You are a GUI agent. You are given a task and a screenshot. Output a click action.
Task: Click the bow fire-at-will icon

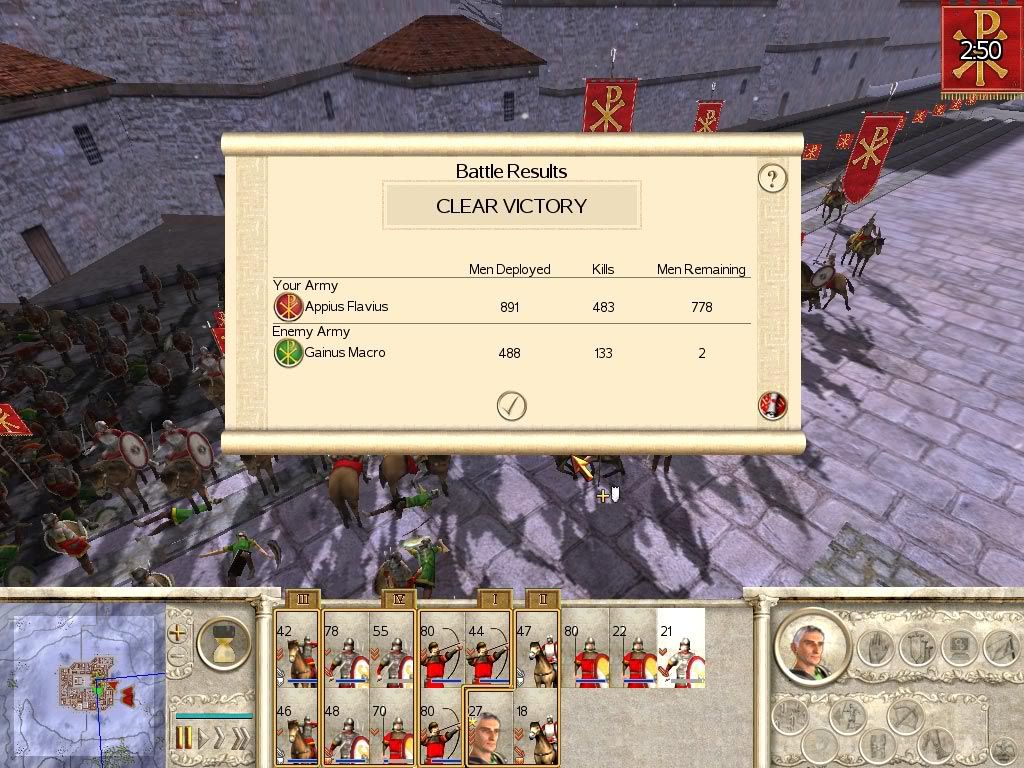tap(905, 717)
